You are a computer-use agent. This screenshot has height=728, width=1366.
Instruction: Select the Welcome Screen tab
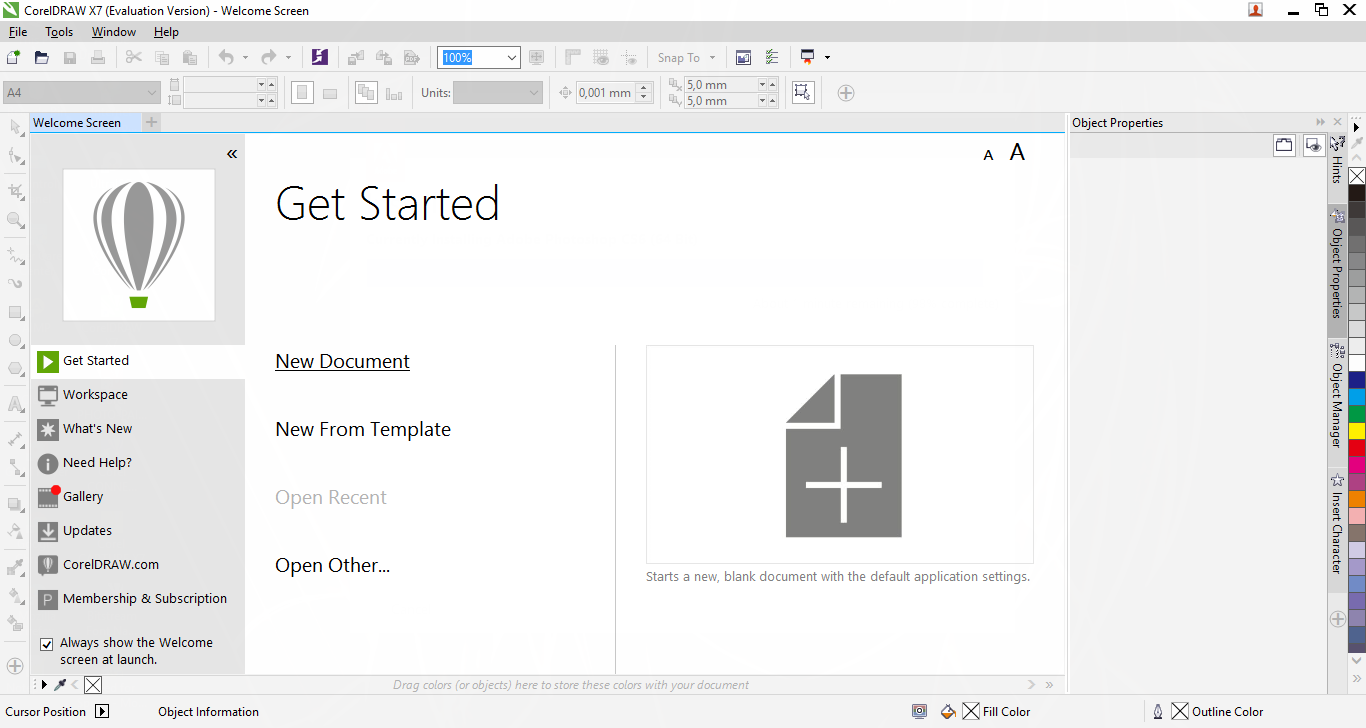coord(77,123)
